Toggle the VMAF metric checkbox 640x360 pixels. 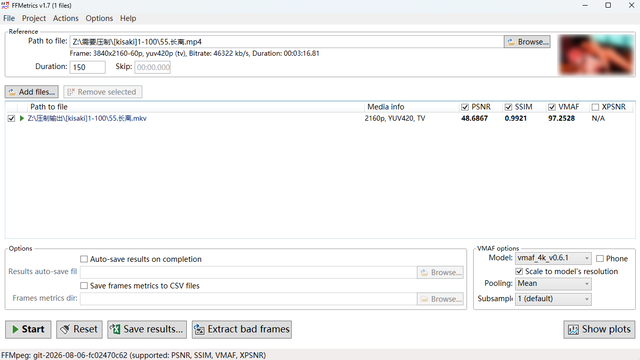coord(552,107)
